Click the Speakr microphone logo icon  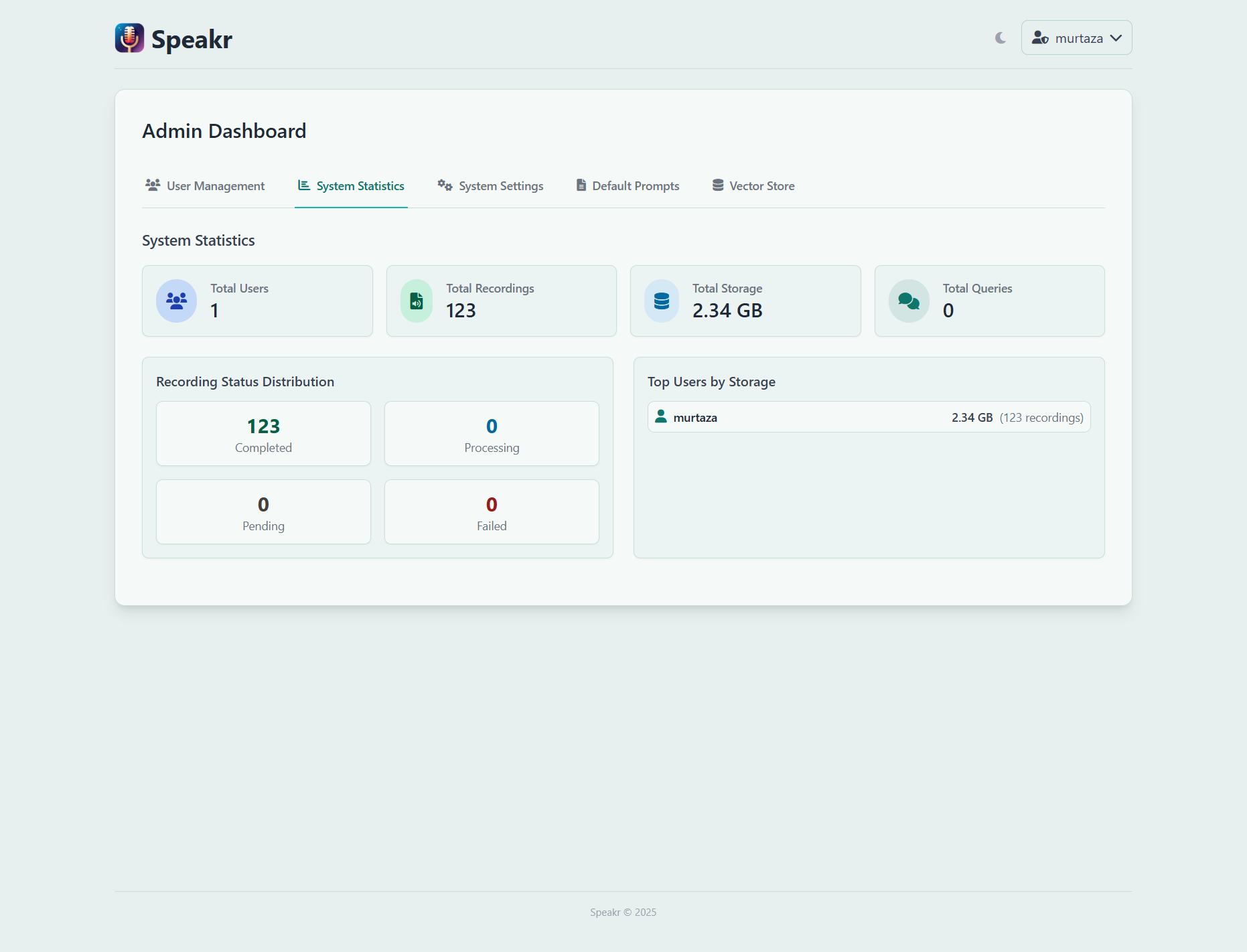[129, 38]
